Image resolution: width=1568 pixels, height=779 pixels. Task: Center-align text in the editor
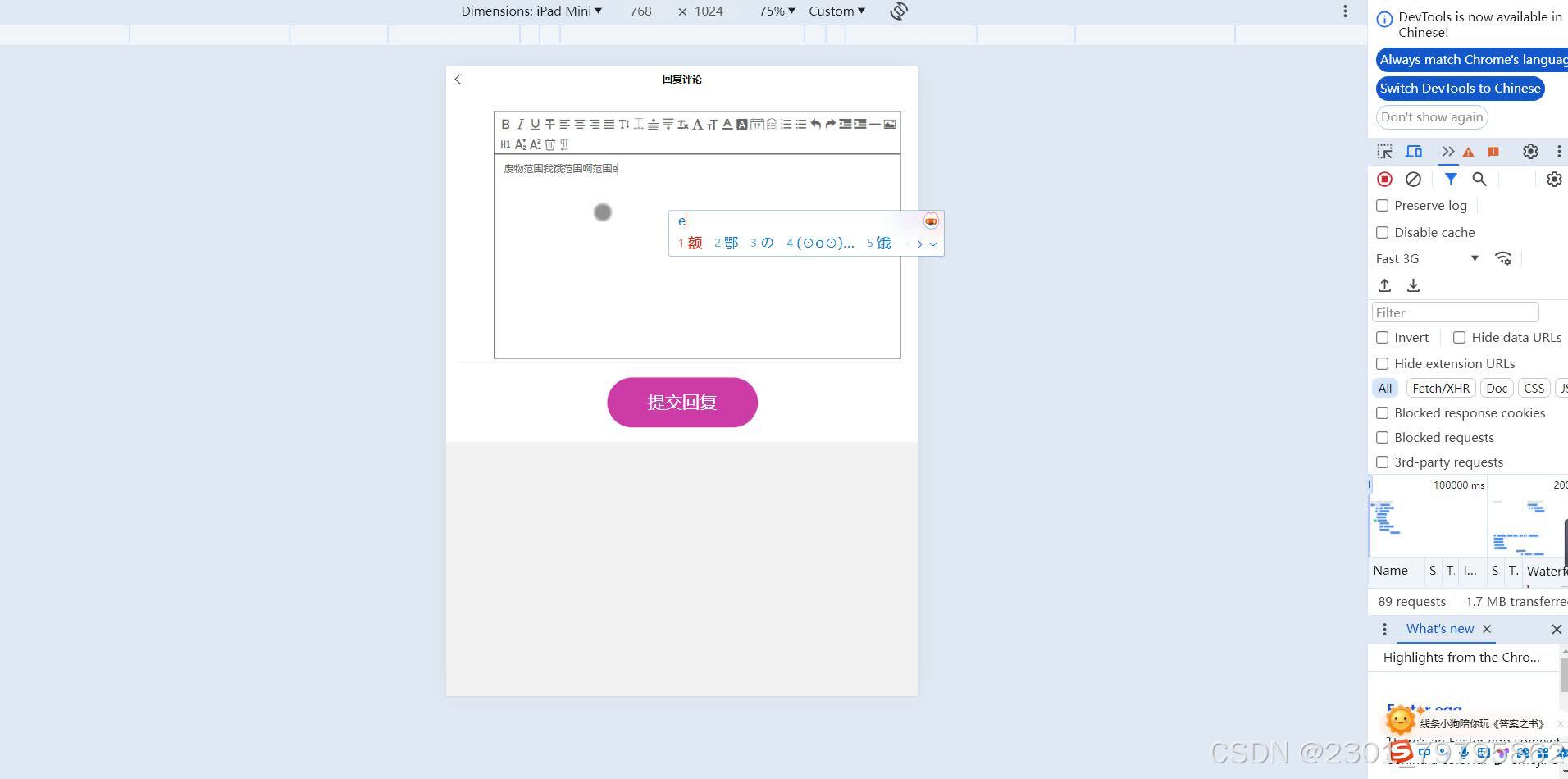coord(579,125)
